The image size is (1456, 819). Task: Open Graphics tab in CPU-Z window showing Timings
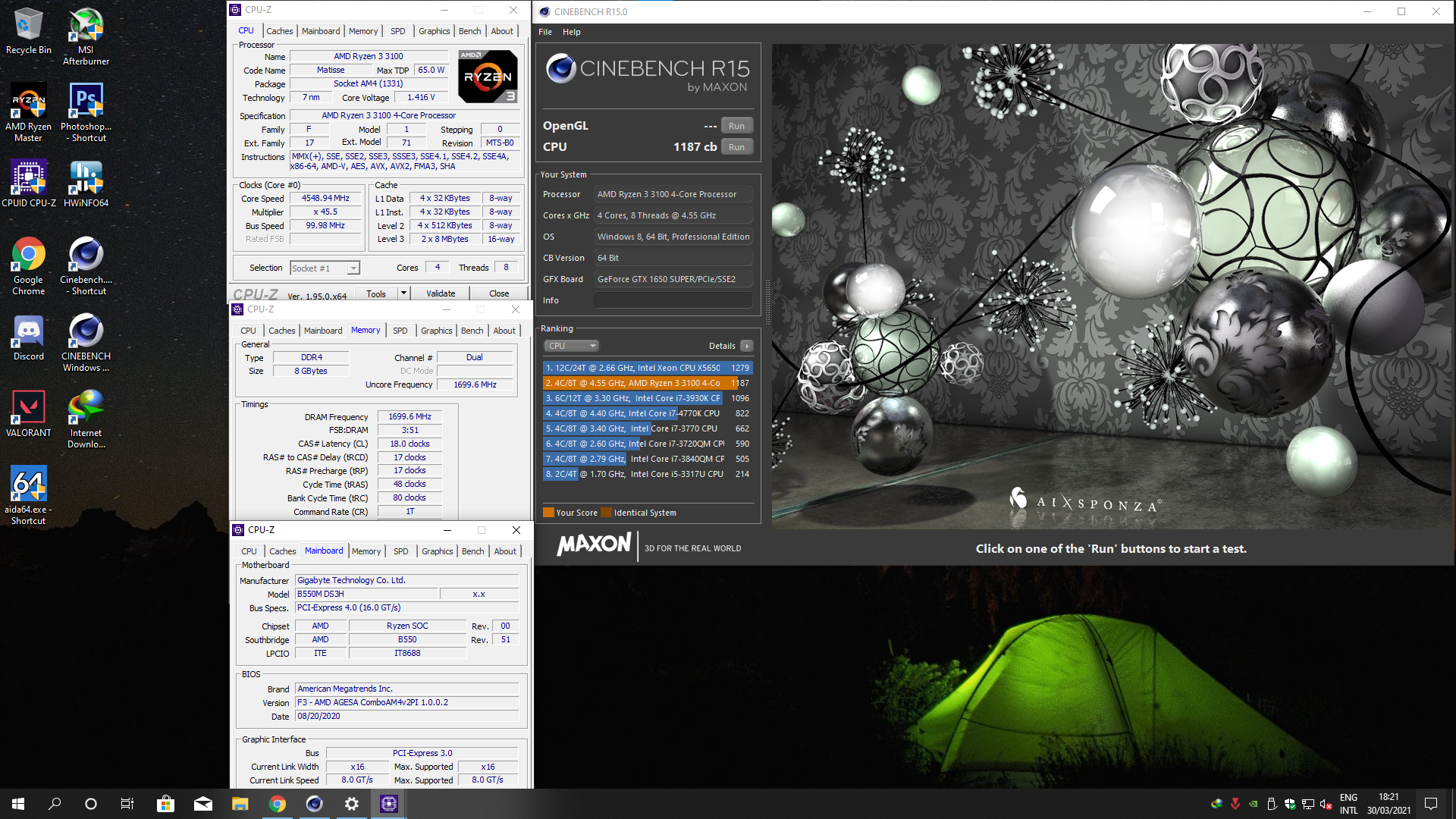437,331
